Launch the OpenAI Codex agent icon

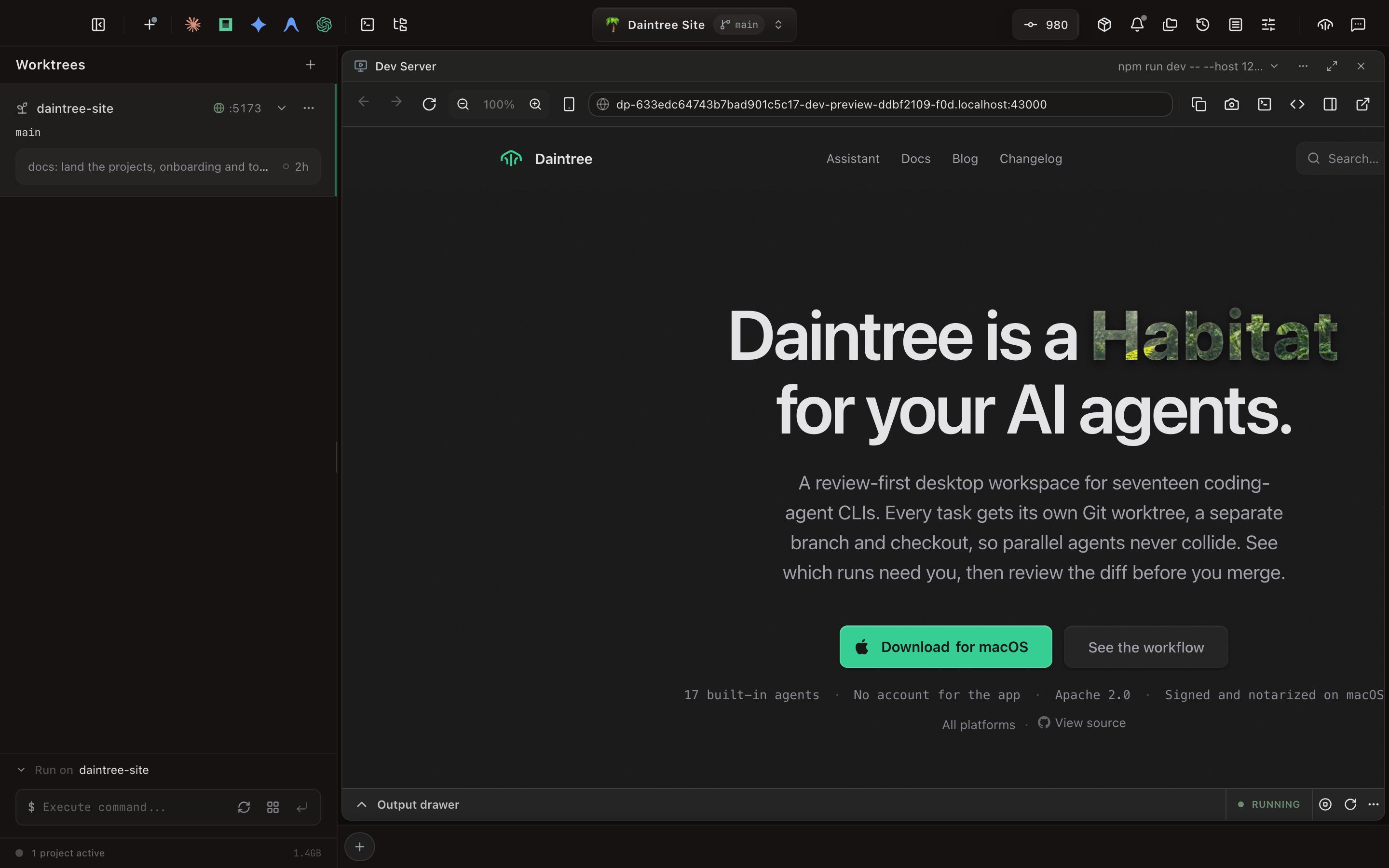pos(324,25)
